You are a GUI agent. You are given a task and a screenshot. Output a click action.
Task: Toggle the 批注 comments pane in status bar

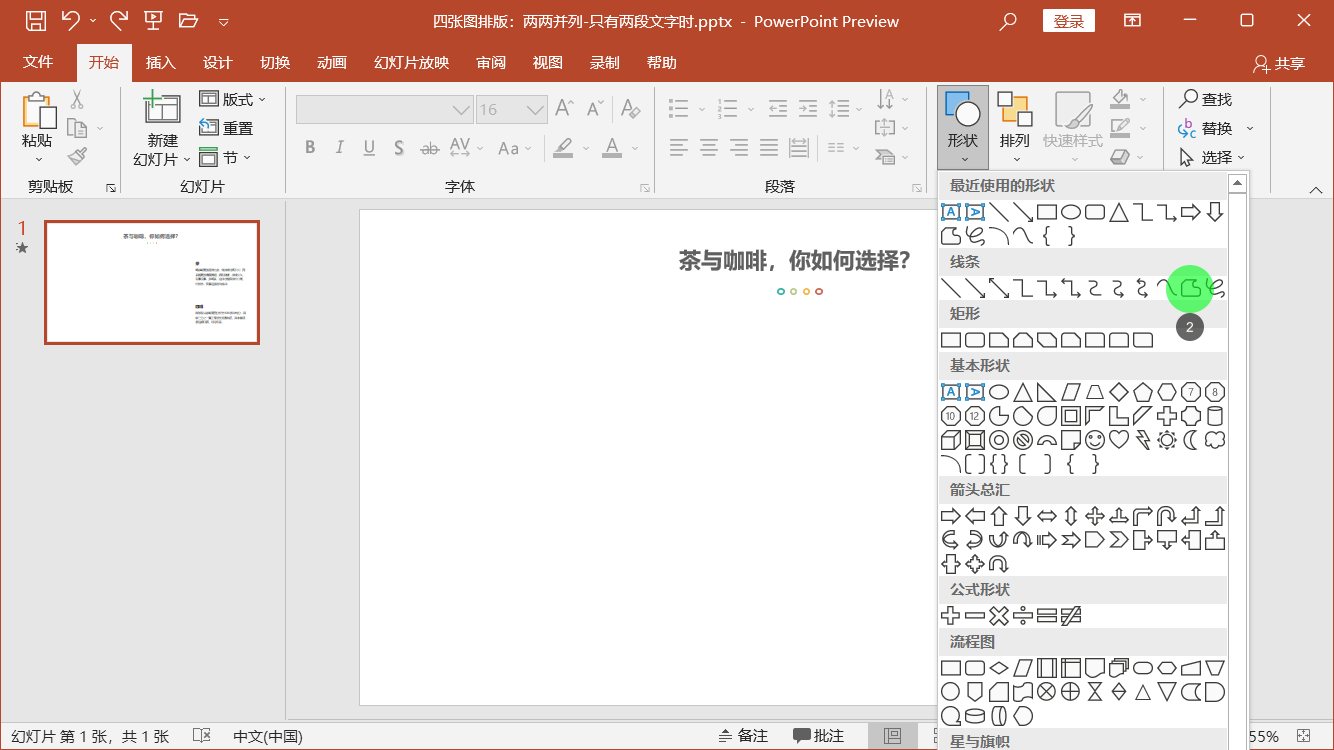coord(818,736)
